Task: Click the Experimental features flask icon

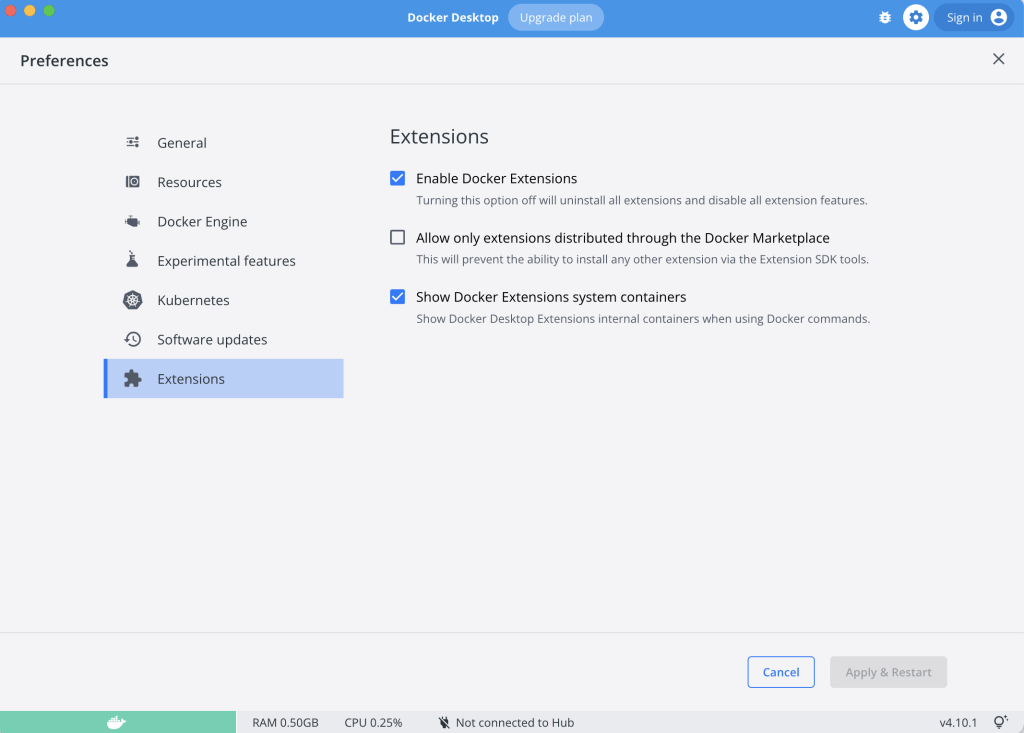Action: point(133,260)
